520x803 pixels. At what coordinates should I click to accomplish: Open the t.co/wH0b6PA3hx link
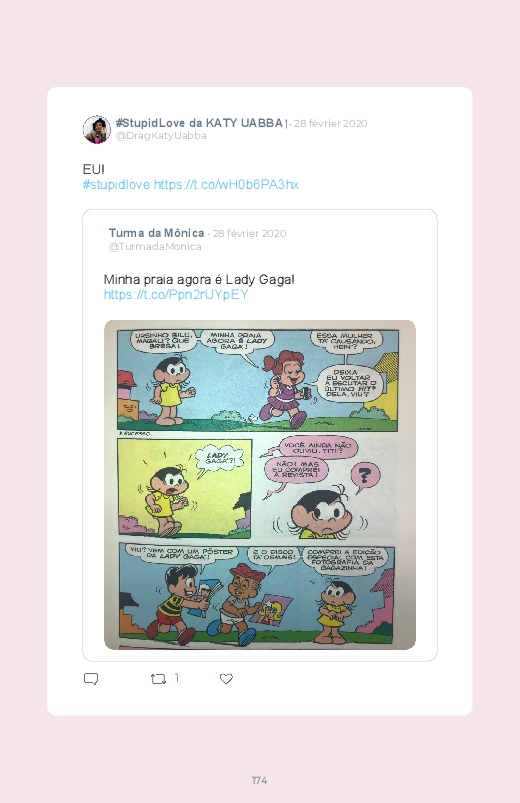(x=226, y=184)
